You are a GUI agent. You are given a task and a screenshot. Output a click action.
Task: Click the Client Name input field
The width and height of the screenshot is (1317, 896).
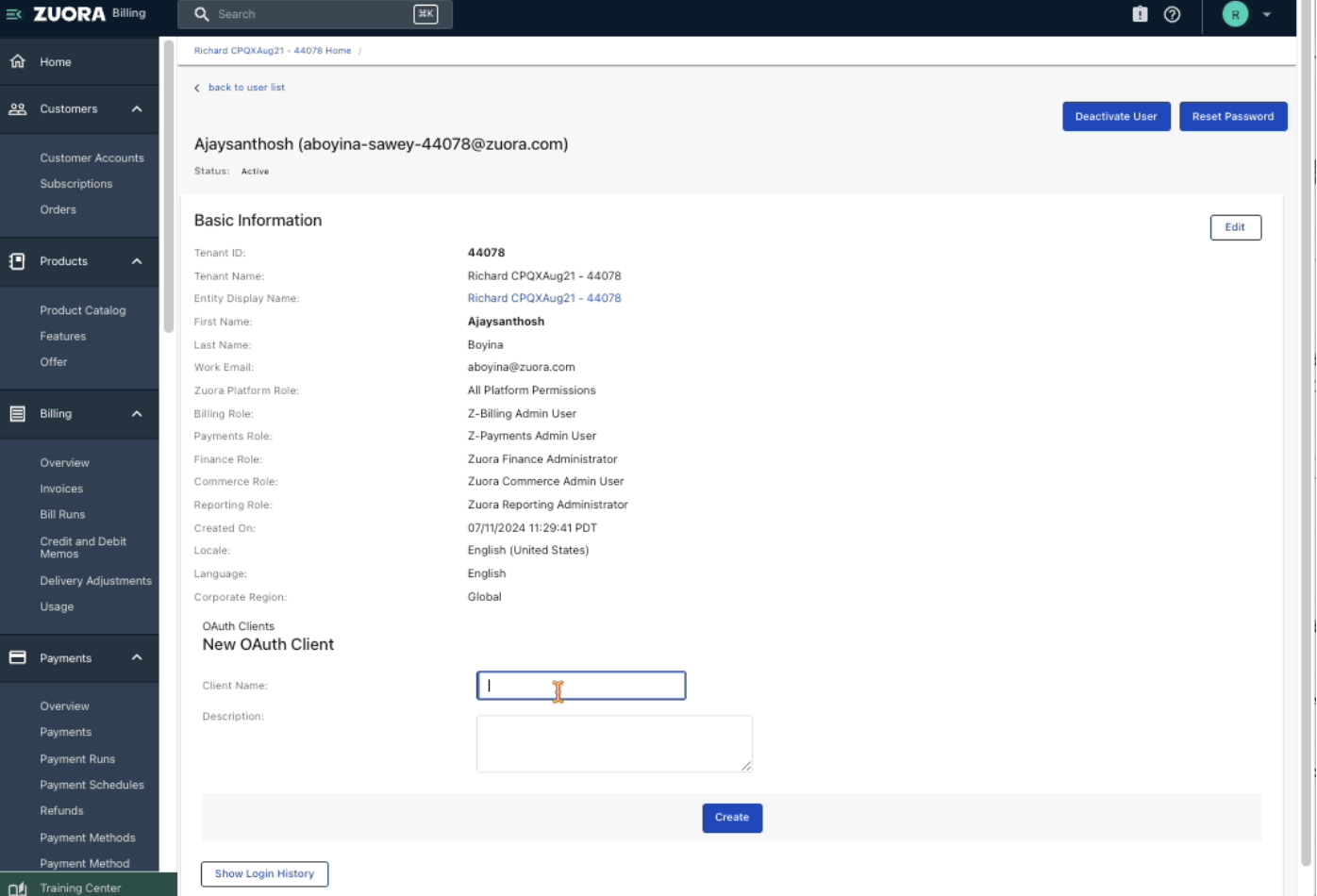click(581, 686)
